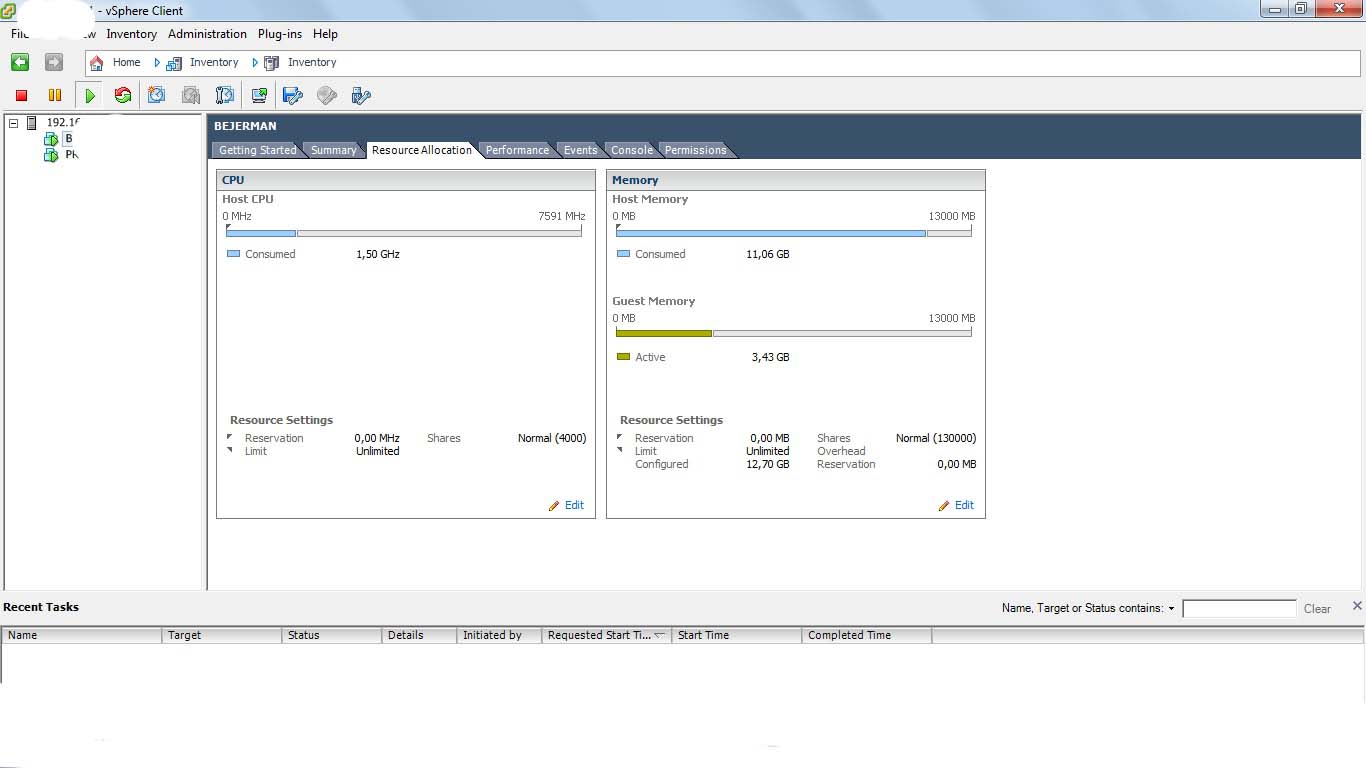
Task: Click the grey Forward navigation arrow
Action: point(54,62)
